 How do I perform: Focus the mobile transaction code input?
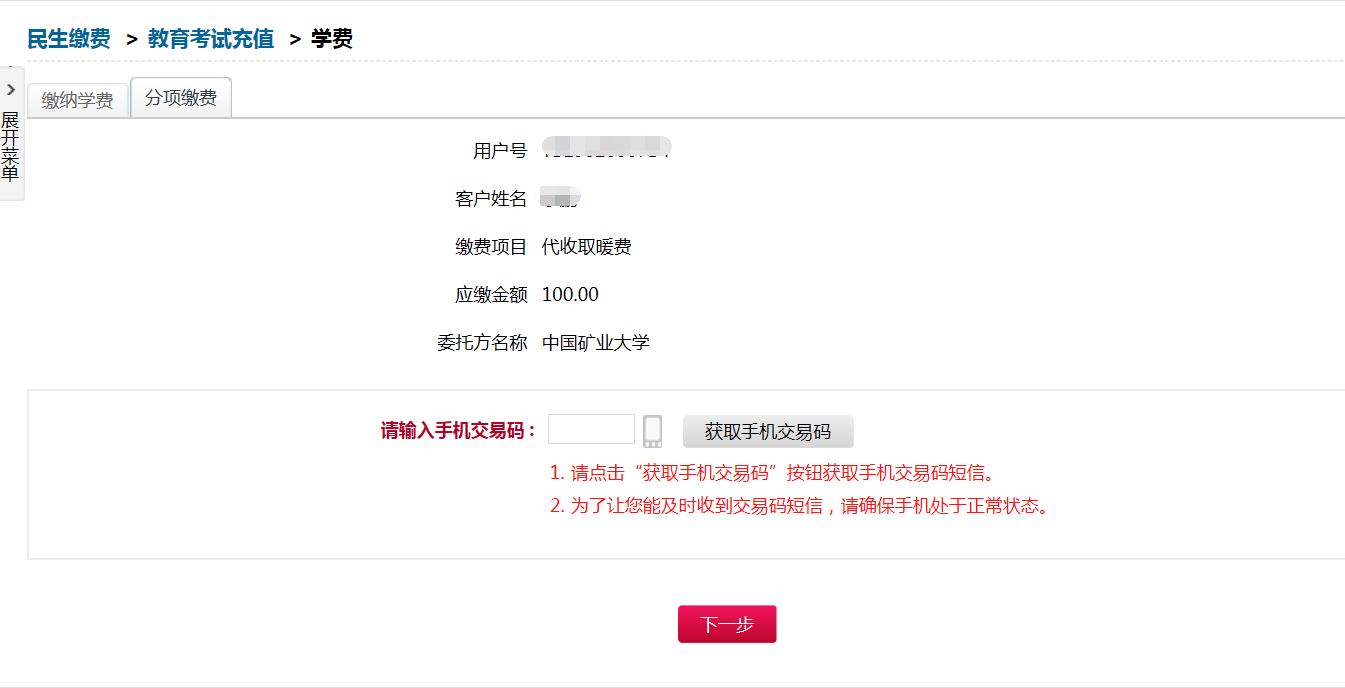(591, 429)
